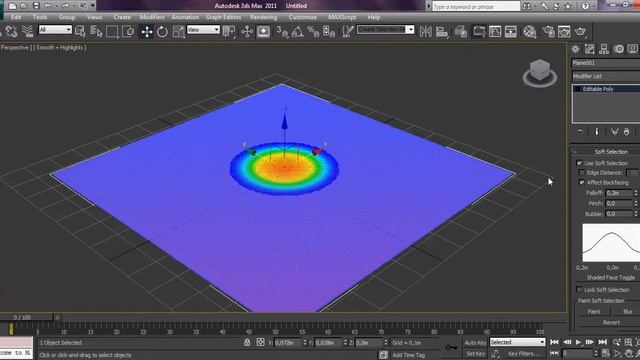
Task: Click the search keyword or phrase field
Action: (476, 7)
